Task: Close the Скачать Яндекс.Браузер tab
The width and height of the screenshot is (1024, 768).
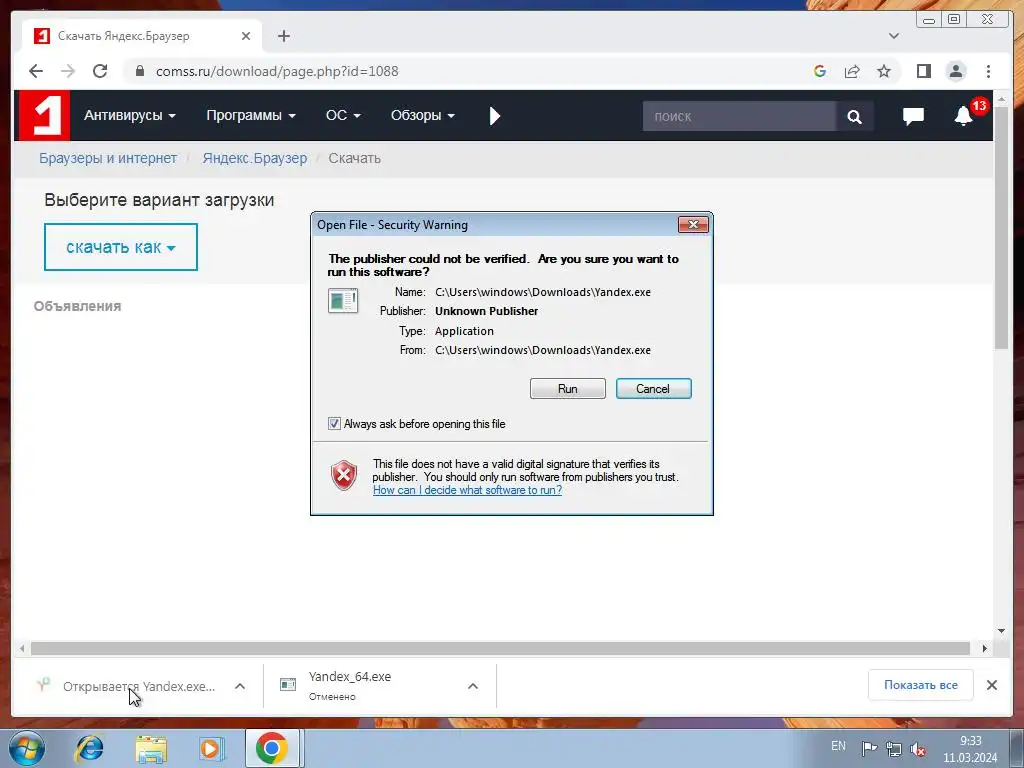Action: click(246, 36)
